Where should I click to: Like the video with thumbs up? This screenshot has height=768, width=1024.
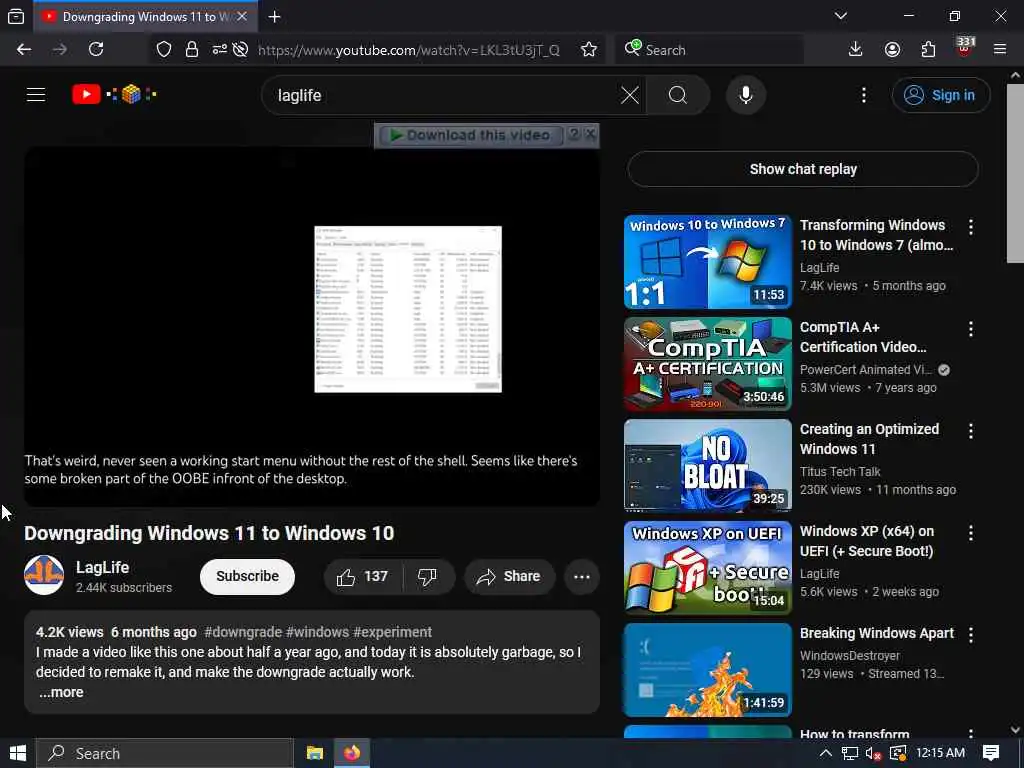[363, 577]
